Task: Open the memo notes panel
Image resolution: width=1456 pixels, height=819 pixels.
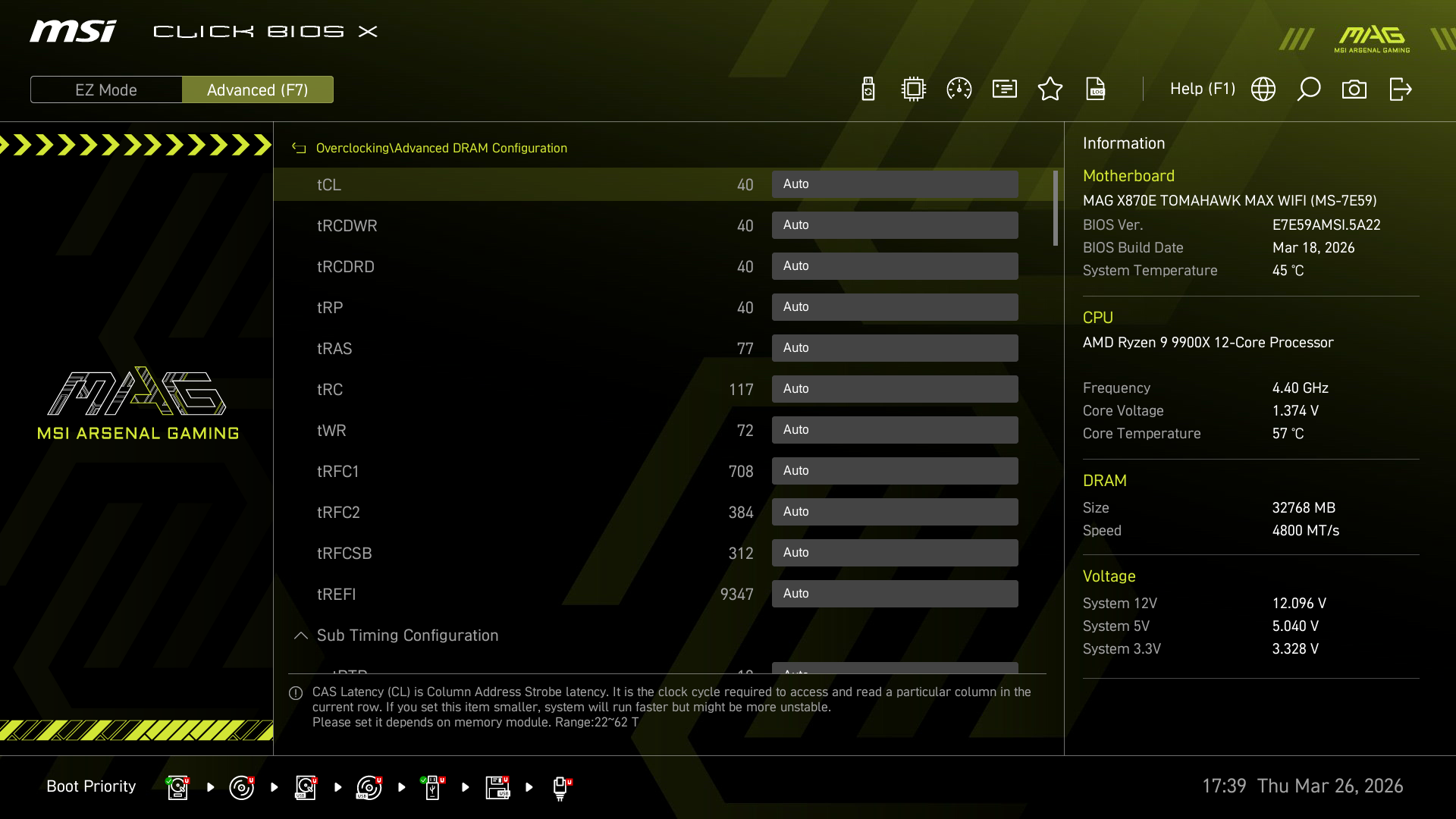Action: click(x=1004, y=89)
